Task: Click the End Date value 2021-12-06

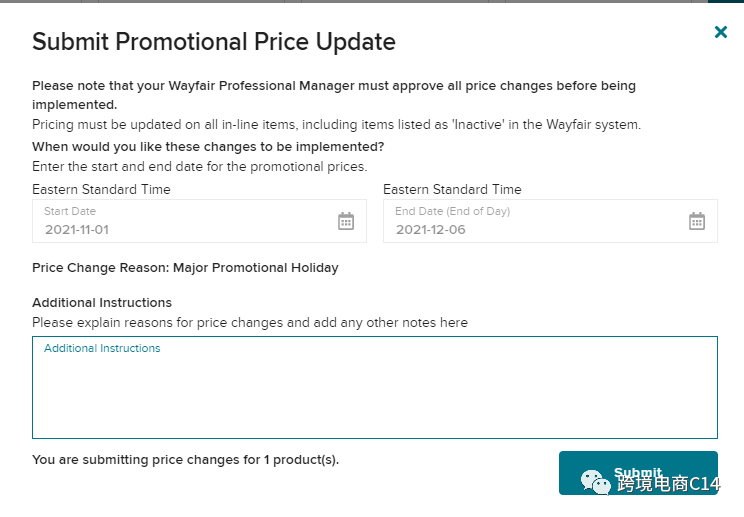Action: click(x=430, y=229)
